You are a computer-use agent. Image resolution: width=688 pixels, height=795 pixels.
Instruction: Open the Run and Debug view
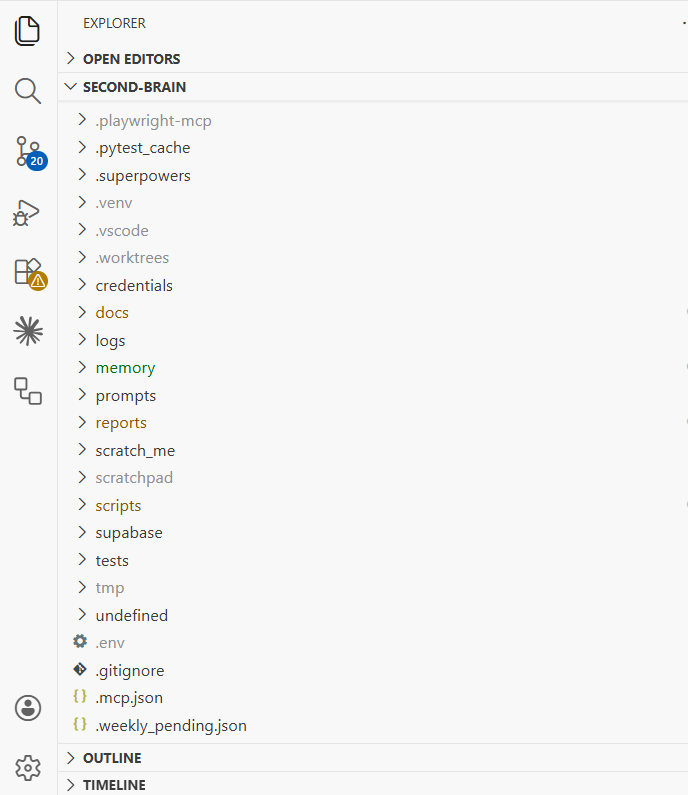26,213
